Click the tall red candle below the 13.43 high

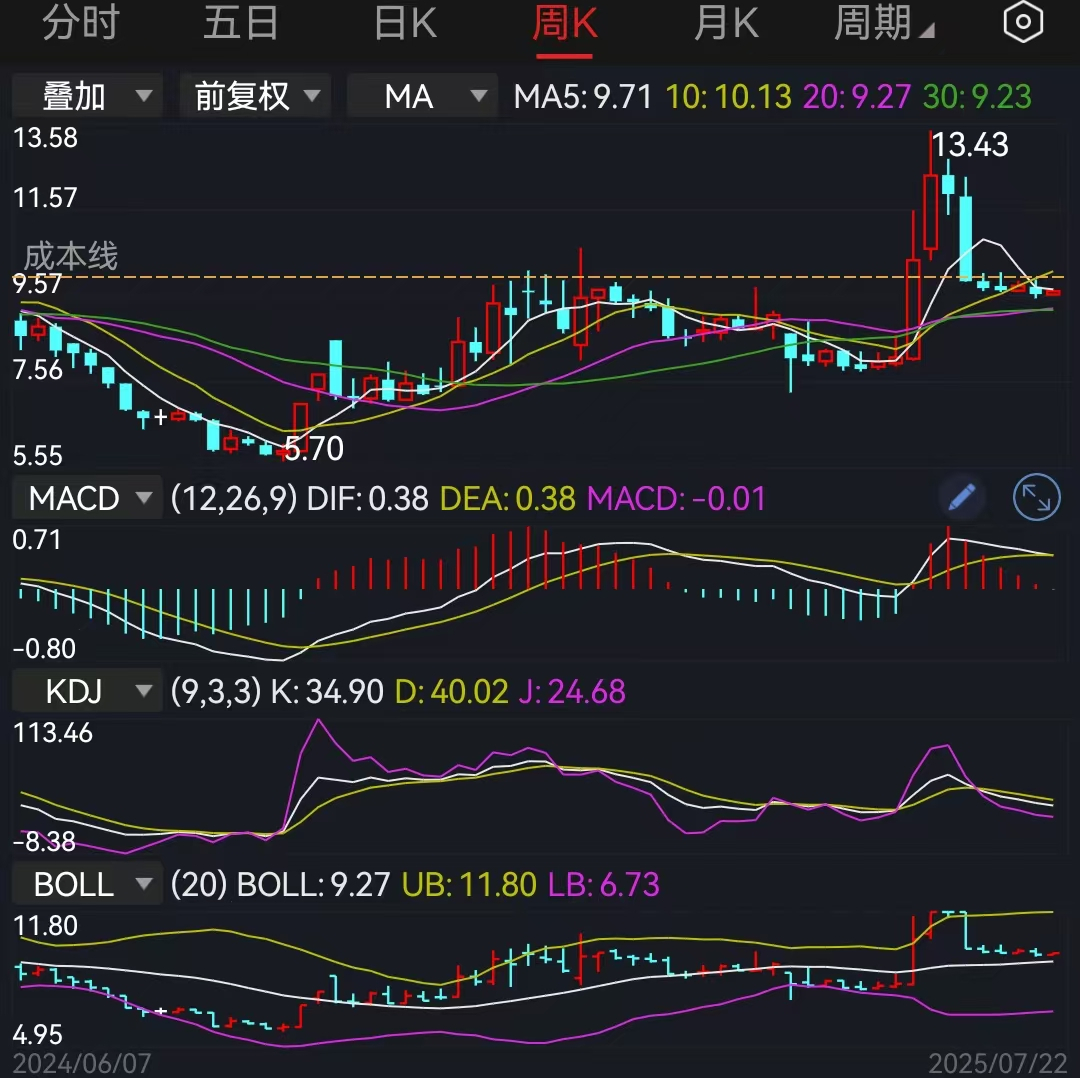pos(931,211)
